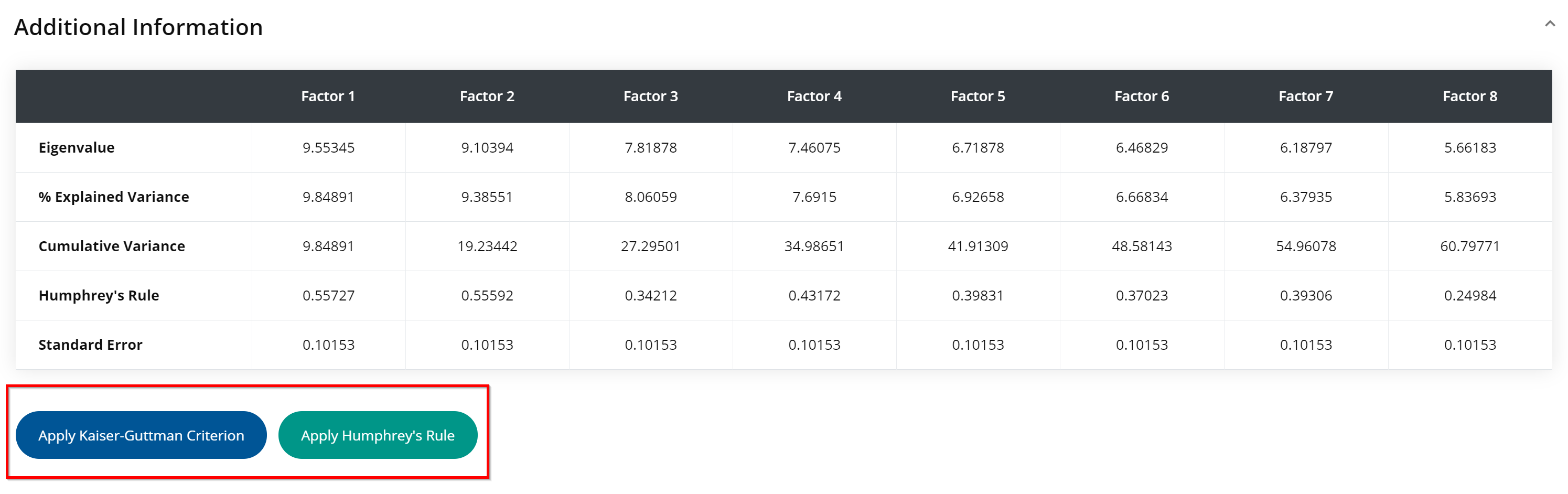The image size is (1568, 494).
Task: Click the Cumulative Variance row label
Action: (x=112, y=246)
